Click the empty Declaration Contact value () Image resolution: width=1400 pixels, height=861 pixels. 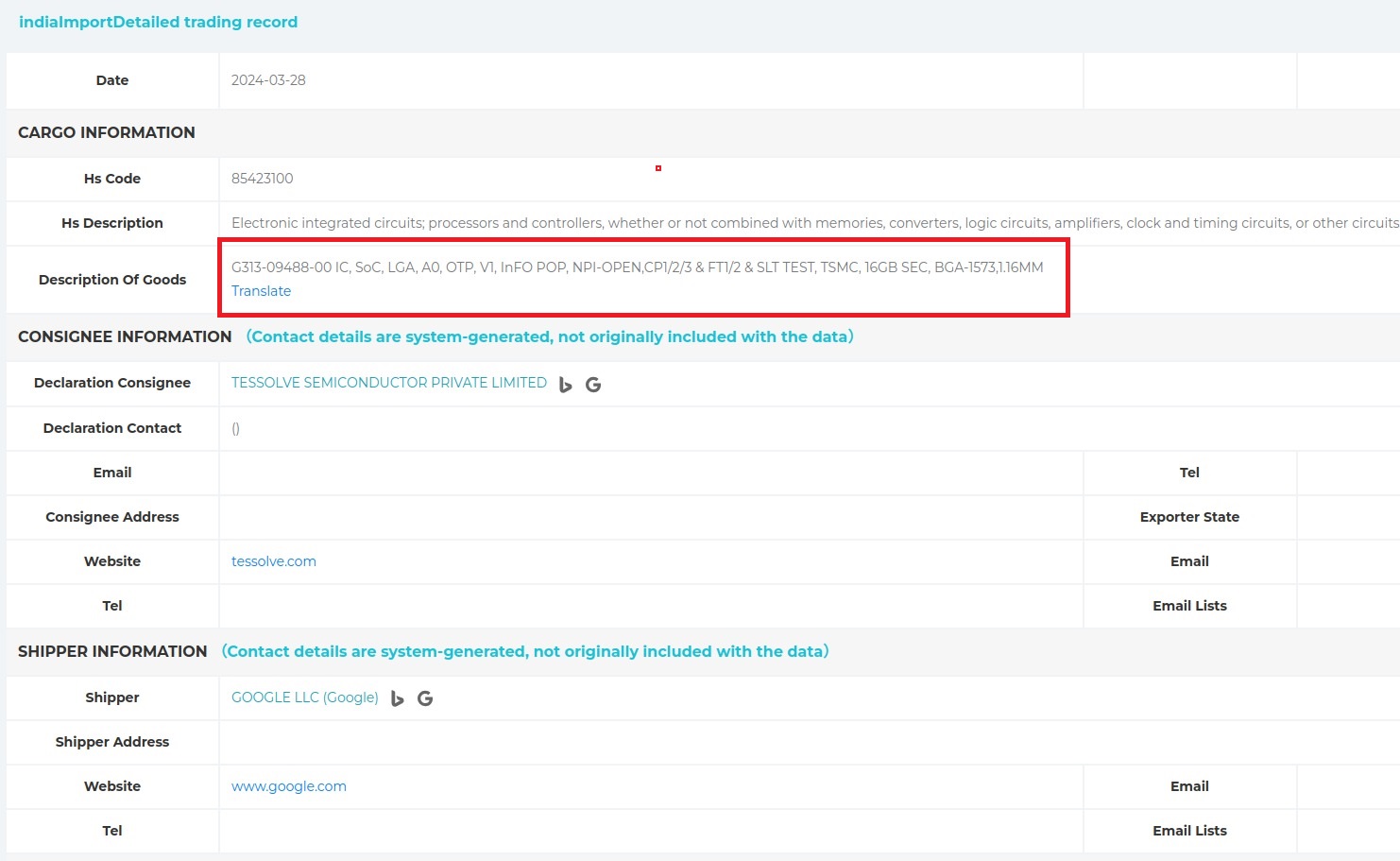click(x=236, y=428)
